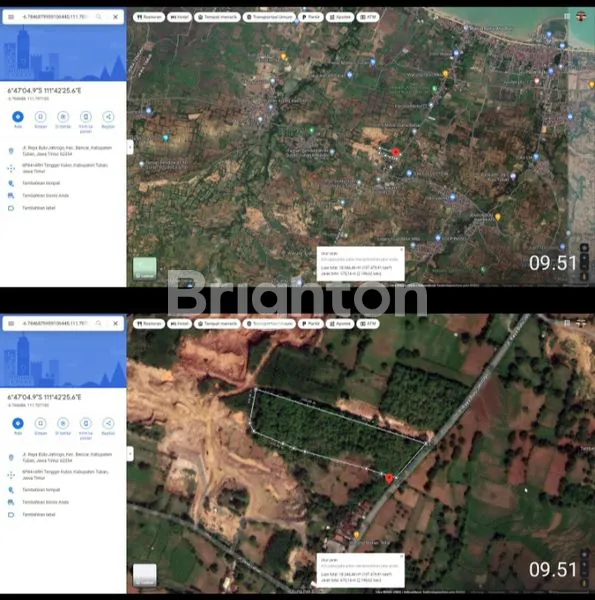Screen dimensions: 595x600
Task: Click Pegman street view icon in wide-area view
Action: (584, 276)
